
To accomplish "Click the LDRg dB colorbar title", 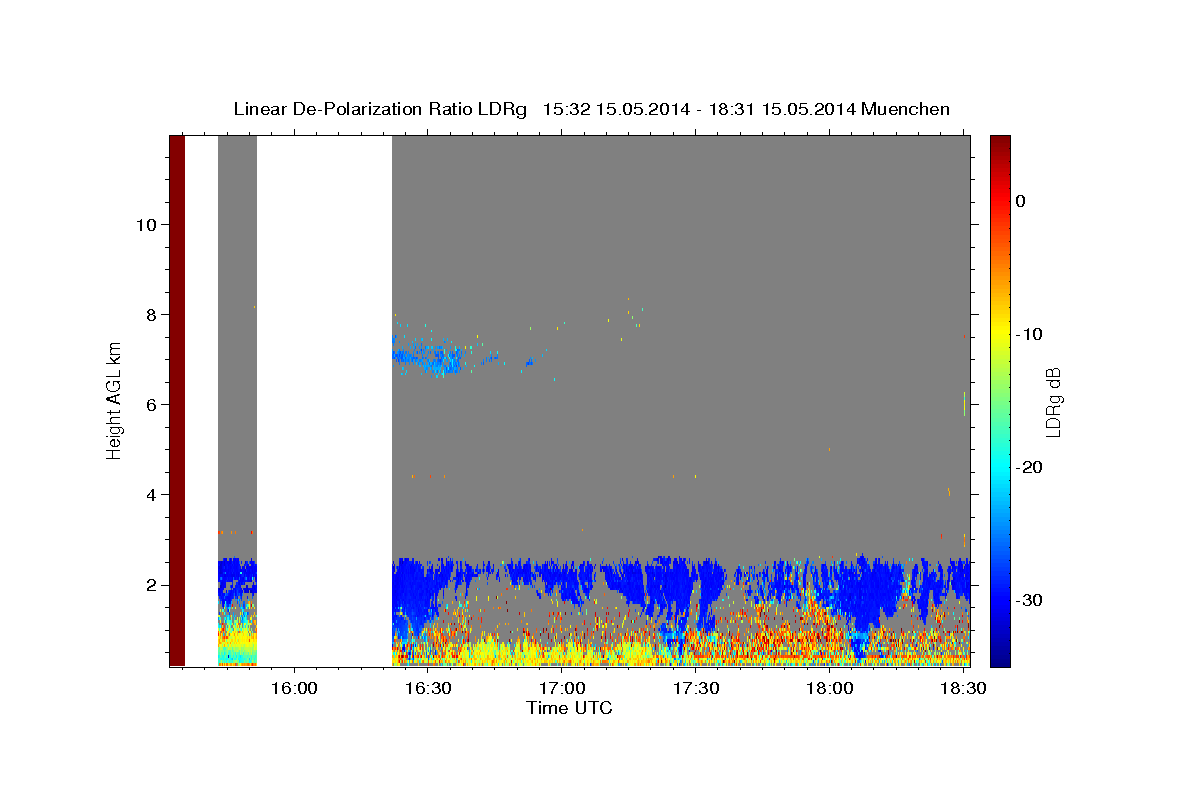I will (1053, 401).
